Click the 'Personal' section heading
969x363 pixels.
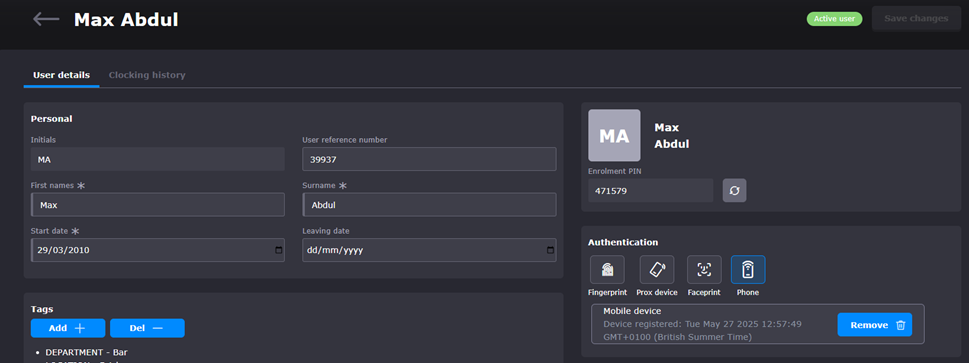[x=51, y=119]
